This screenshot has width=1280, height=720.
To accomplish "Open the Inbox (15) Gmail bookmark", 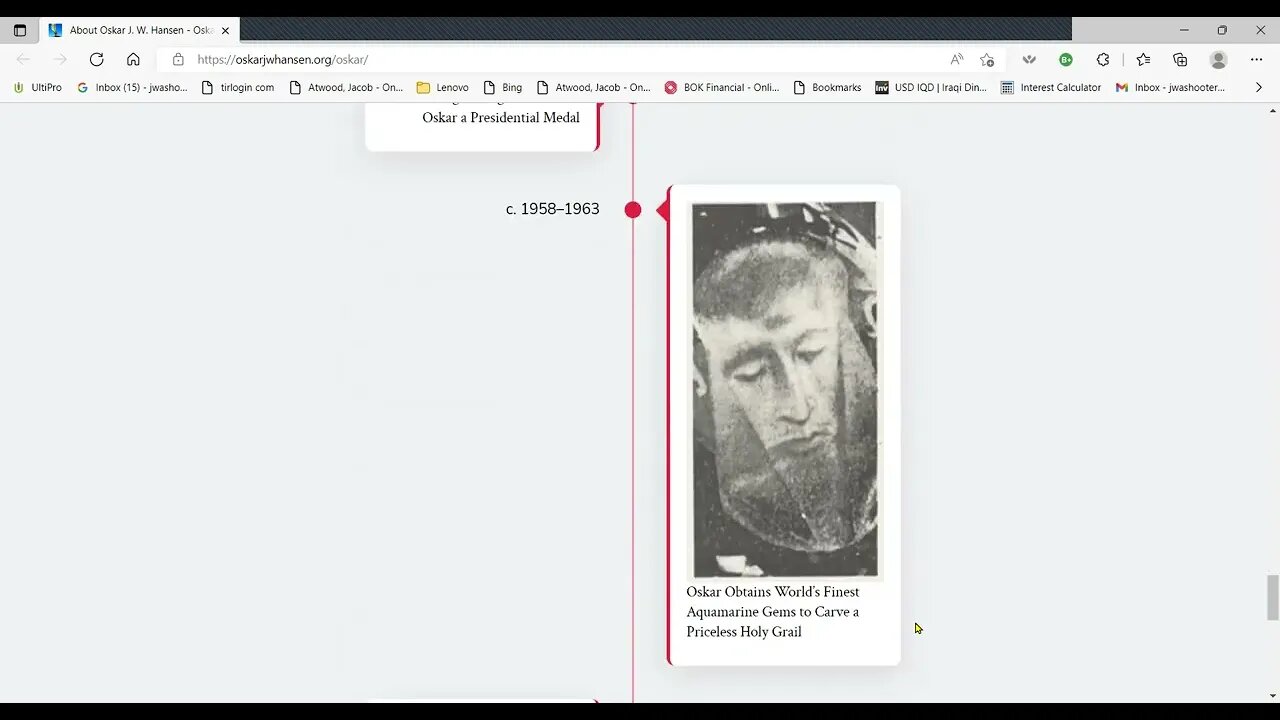I will pyautogui.click(x=132, y=87).
